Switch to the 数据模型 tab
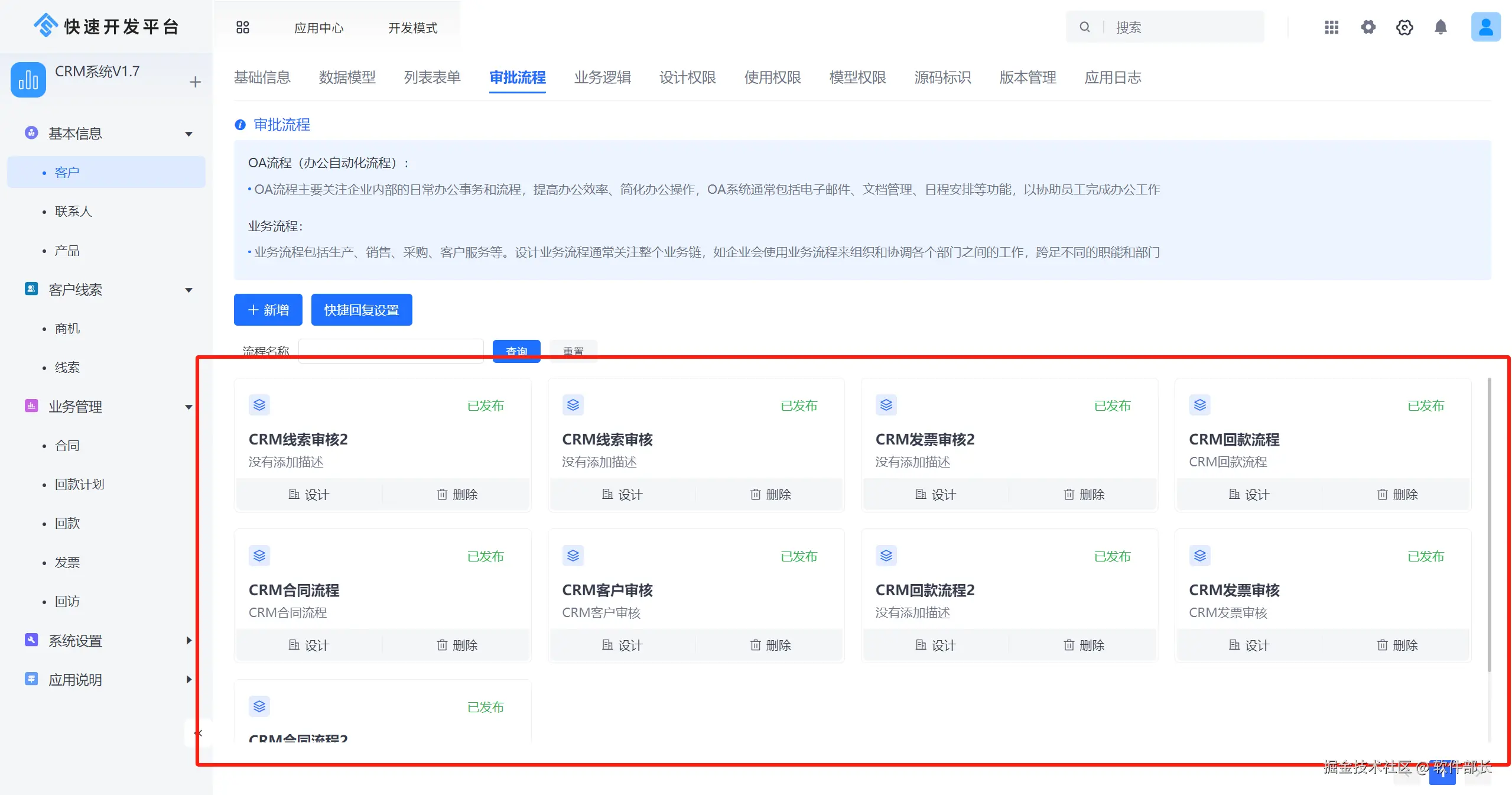This screenshot has width=1512, height=795. (347, 77)
